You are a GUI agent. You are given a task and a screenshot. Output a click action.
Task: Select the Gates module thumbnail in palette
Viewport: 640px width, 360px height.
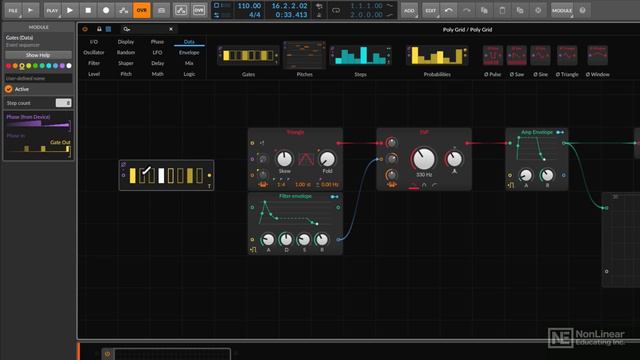pyautogui.click(x=248, y=56)
